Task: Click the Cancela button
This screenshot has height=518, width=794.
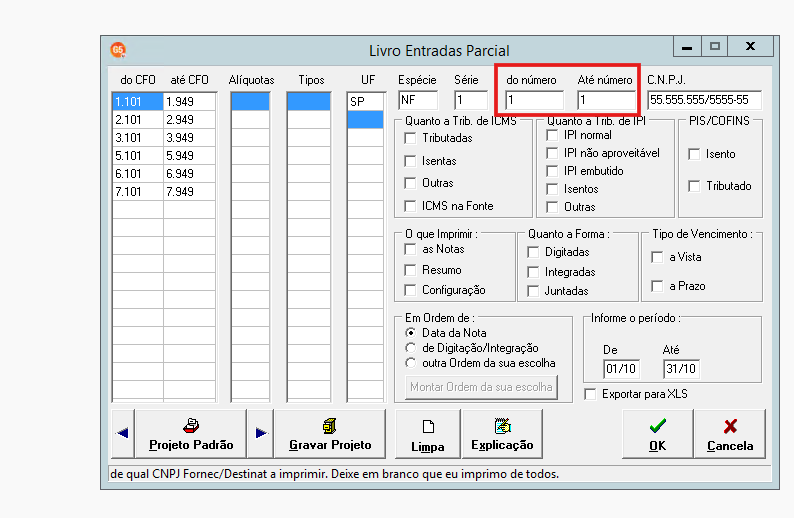Action: pos(730,433)
